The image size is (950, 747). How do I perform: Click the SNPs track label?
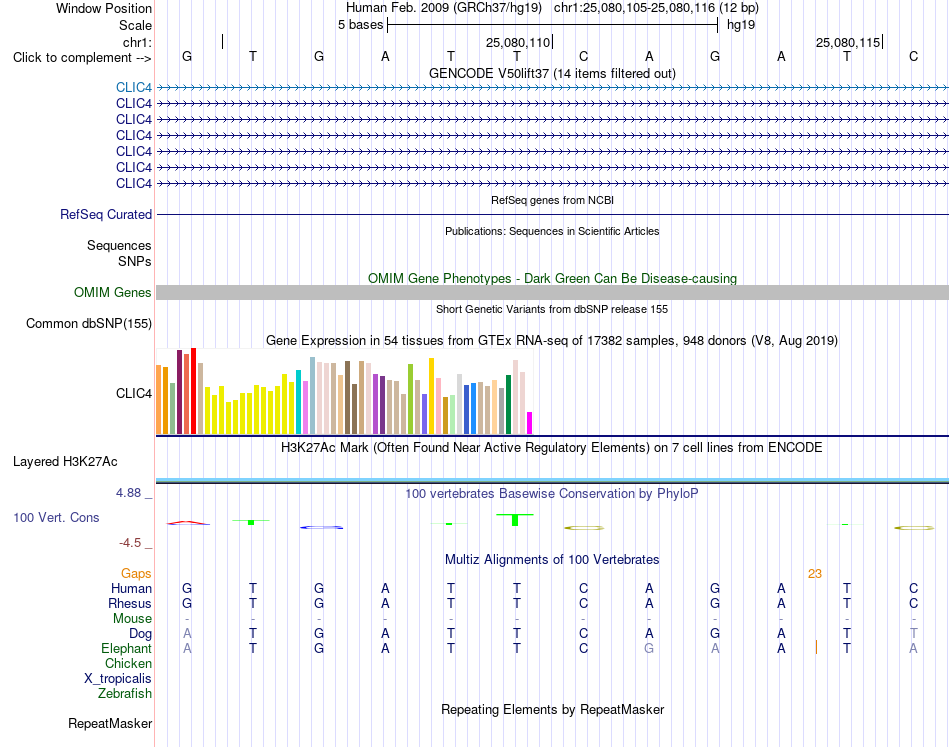pos(135,261)
